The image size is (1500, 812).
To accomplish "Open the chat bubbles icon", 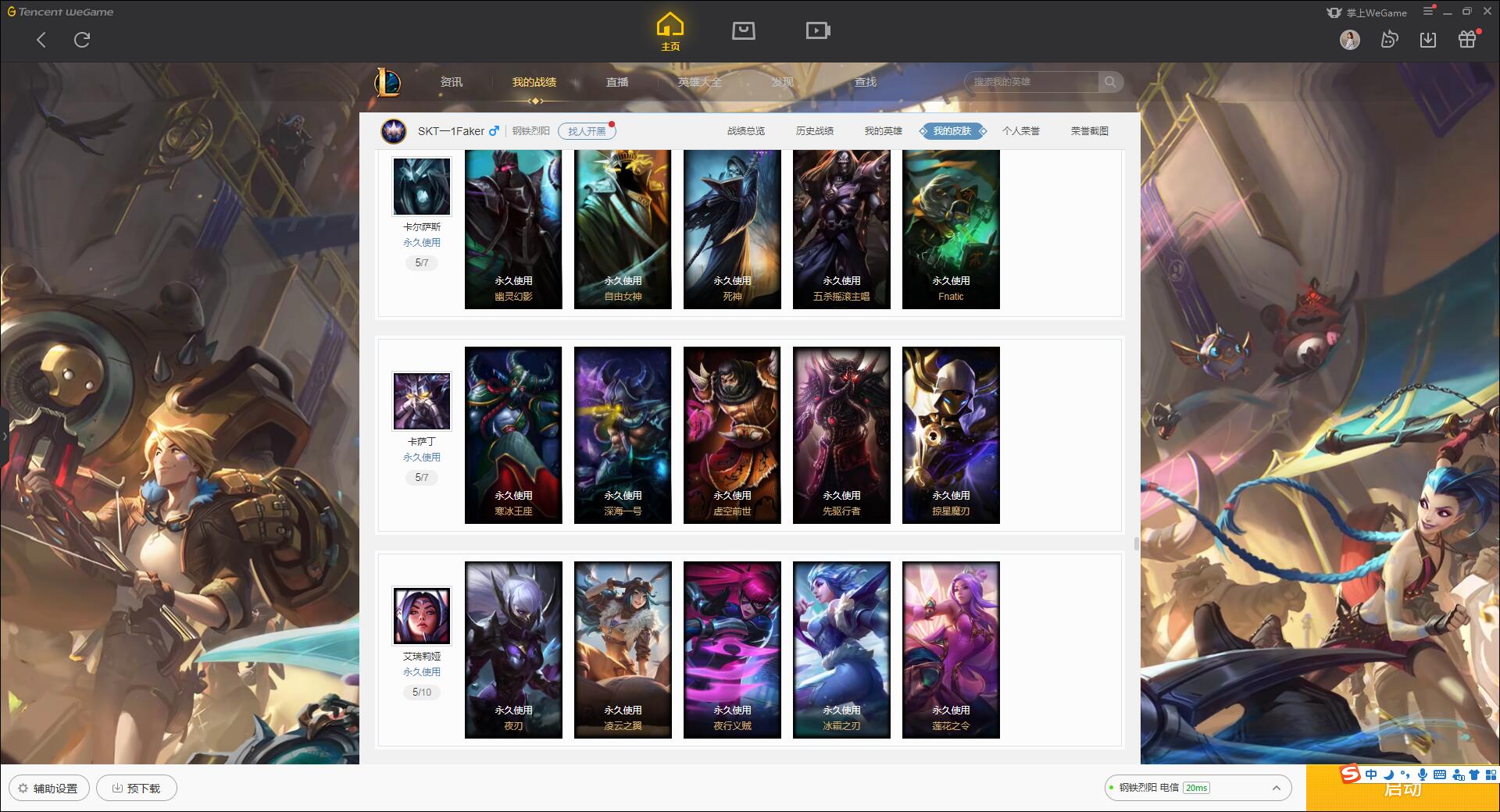I will (1389, 39).
